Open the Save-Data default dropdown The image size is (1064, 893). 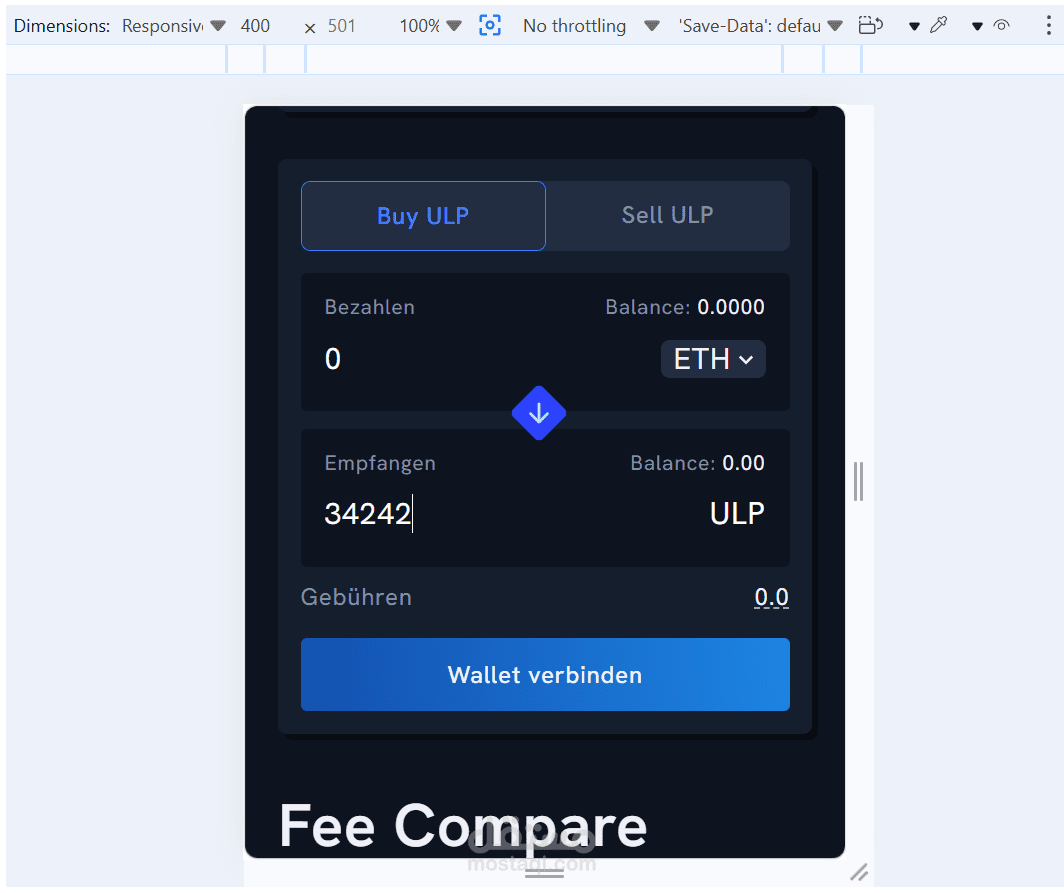[x=760, y=26]
